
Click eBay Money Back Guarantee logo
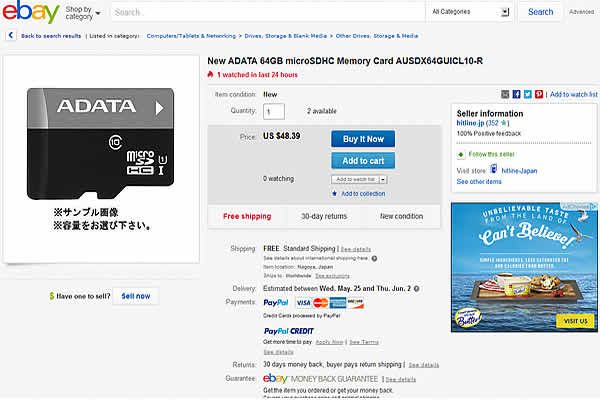[x=320, y=379]
